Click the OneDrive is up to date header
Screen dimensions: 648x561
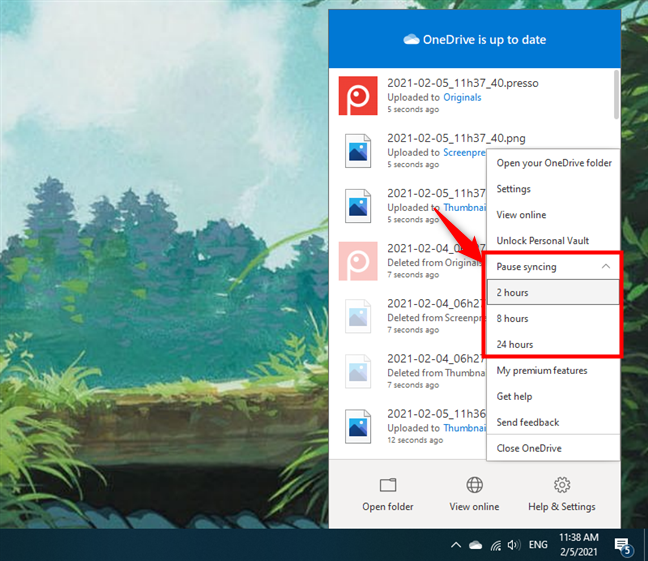pos(474,40)
